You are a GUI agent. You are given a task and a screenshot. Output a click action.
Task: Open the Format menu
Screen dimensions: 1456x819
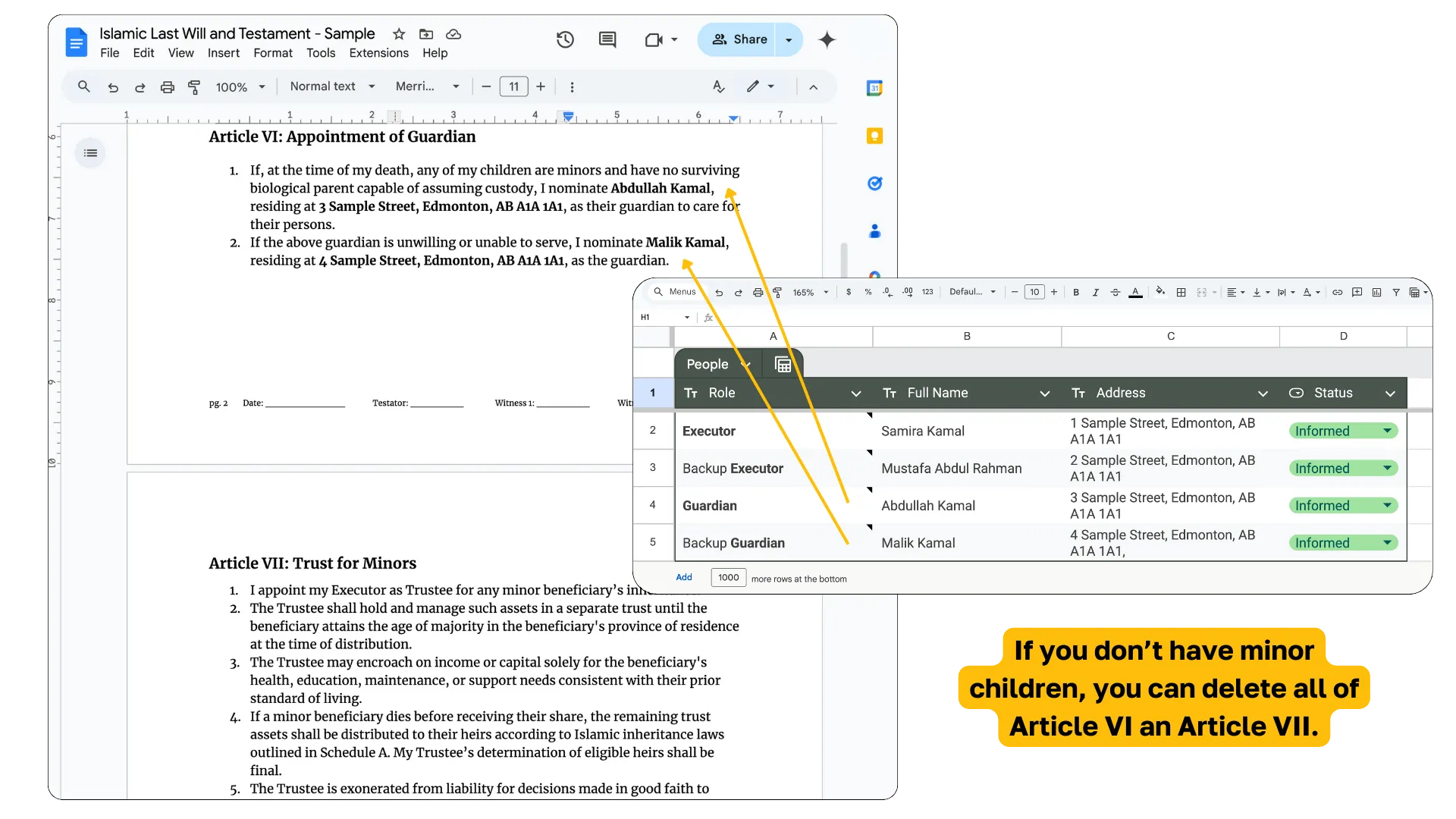[x=273, y=53]
